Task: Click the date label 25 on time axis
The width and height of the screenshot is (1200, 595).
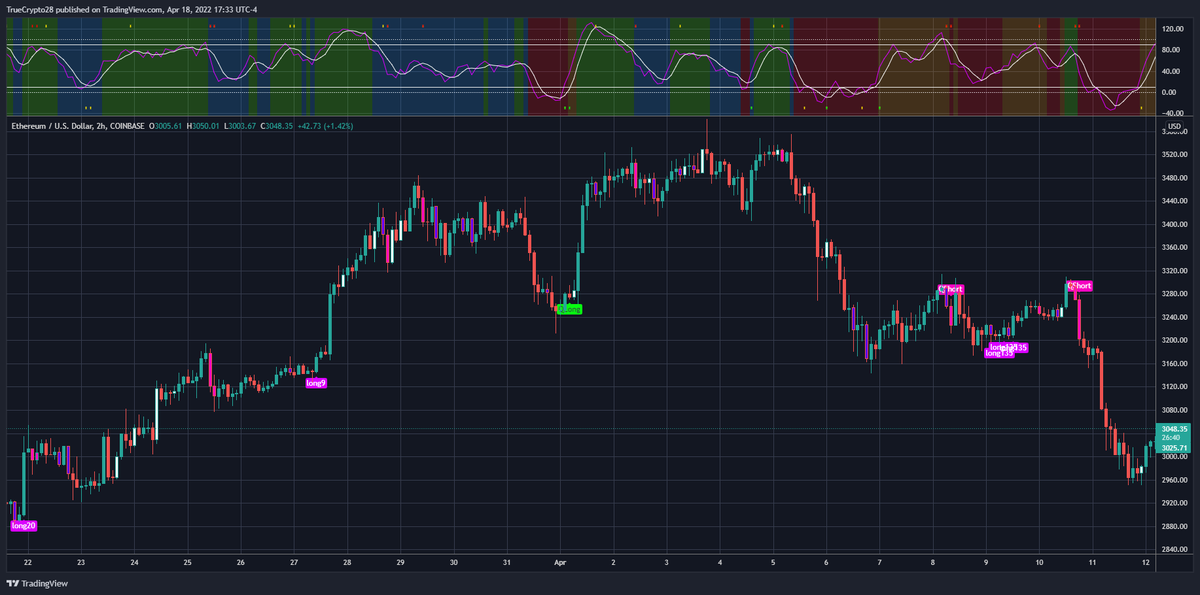Action: tap(187, 562)
